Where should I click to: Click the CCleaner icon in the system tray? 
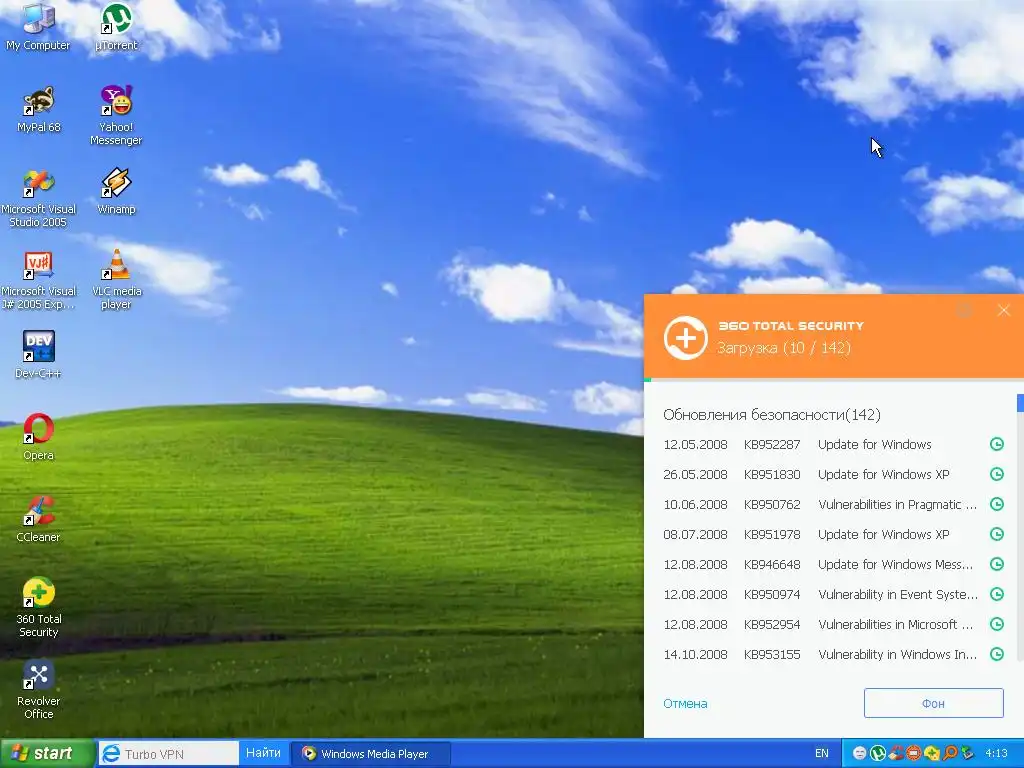pyautogui.click(x=896, y=753)
